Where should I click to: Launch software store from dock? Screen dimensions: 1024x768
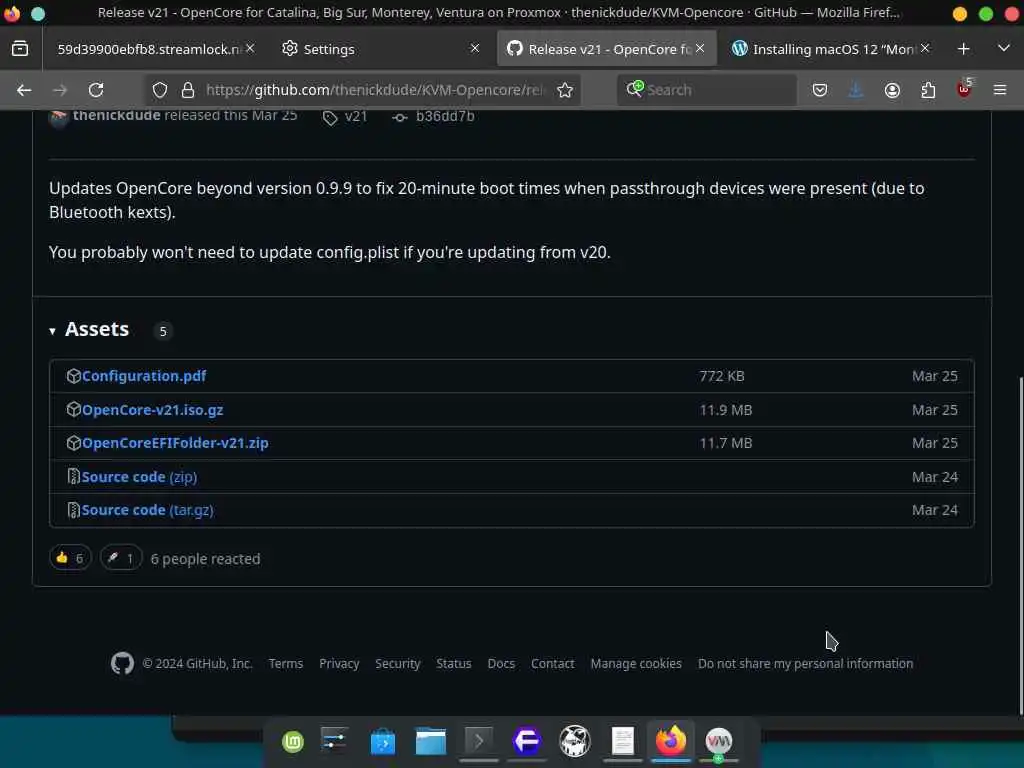tap(383, 741)
